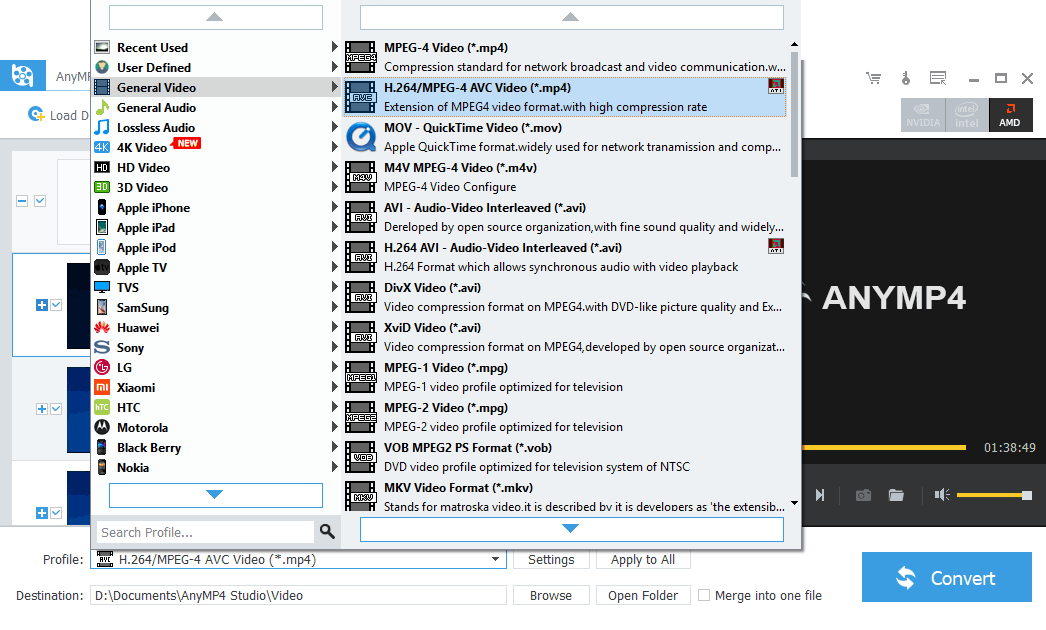
Task: Open the shopping cart purchase icon
Action: 873,77
